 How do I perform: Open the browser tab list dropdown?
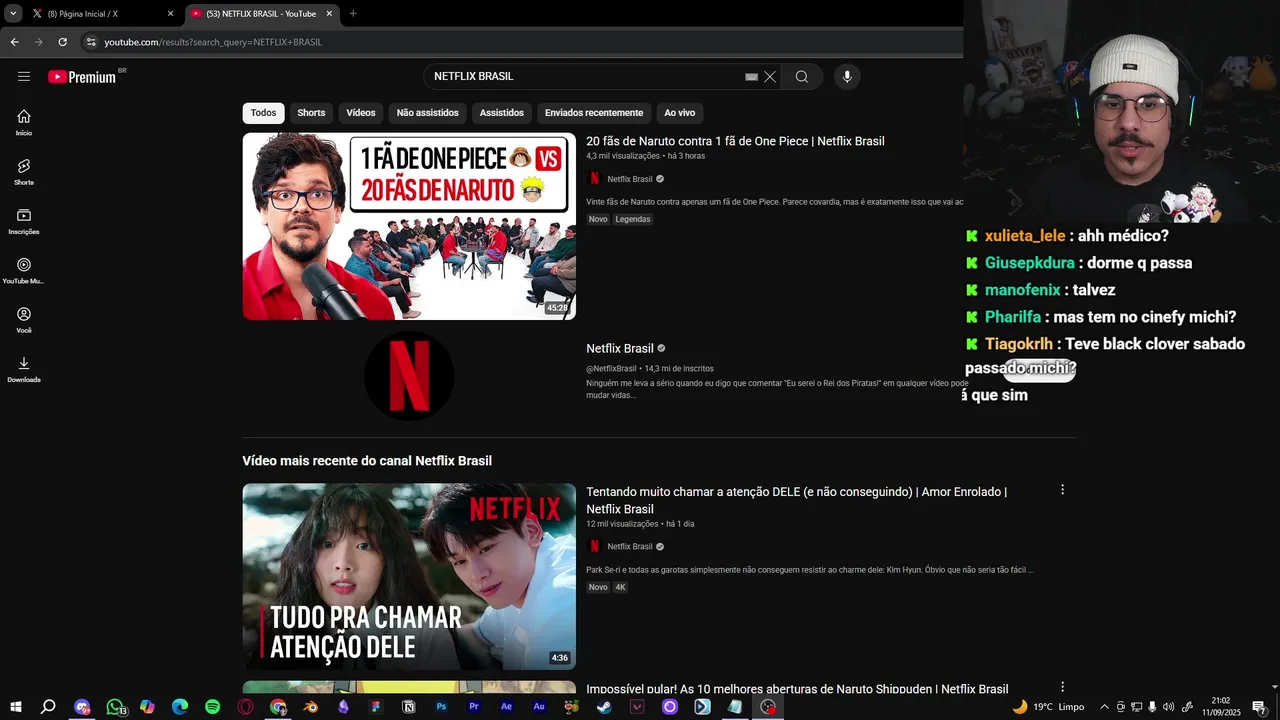click(13, 13)
